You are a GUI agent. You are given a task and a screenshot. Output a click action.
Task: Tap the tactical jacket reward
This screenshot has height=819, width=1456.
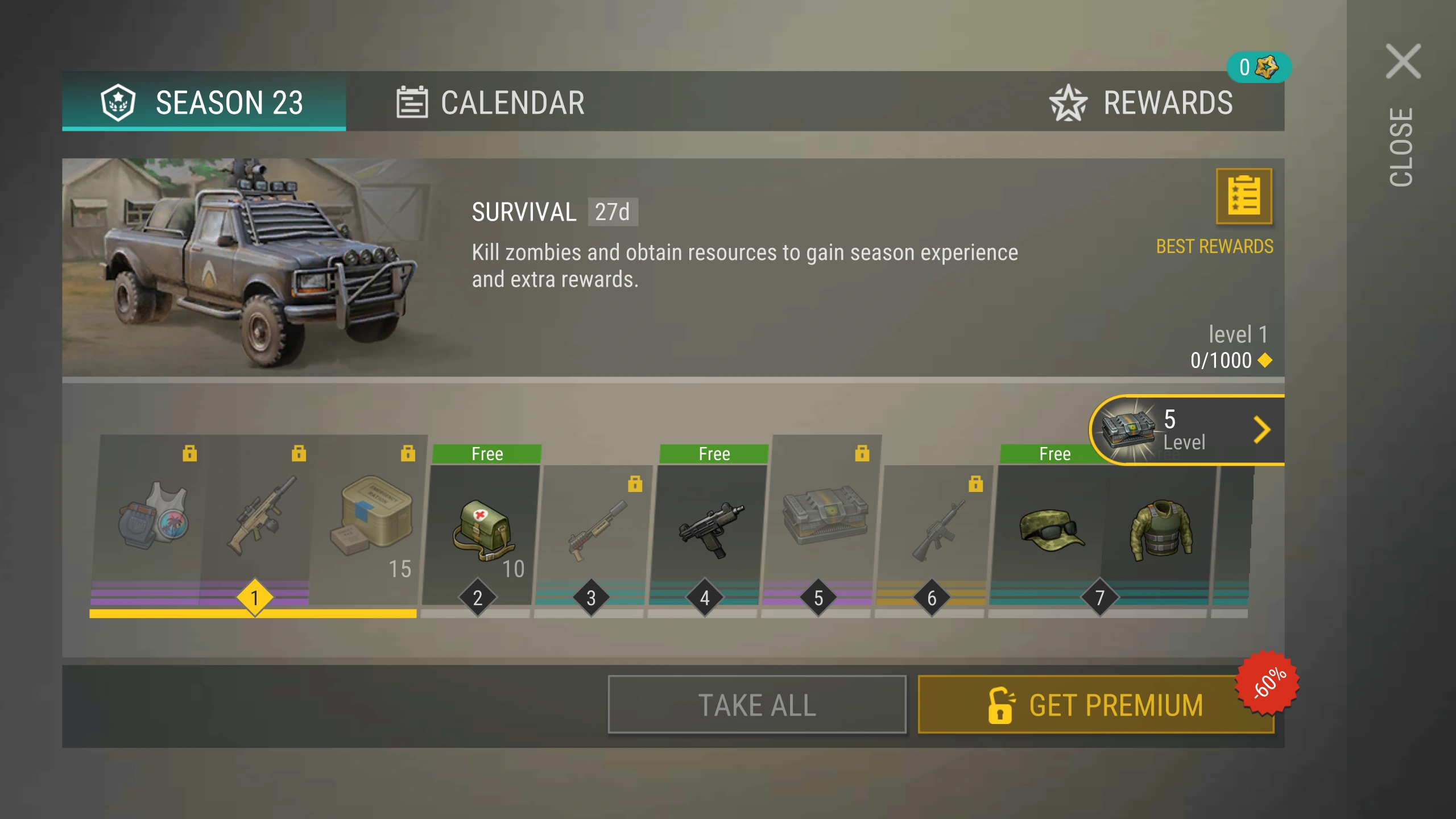[x=1161, y=531]
